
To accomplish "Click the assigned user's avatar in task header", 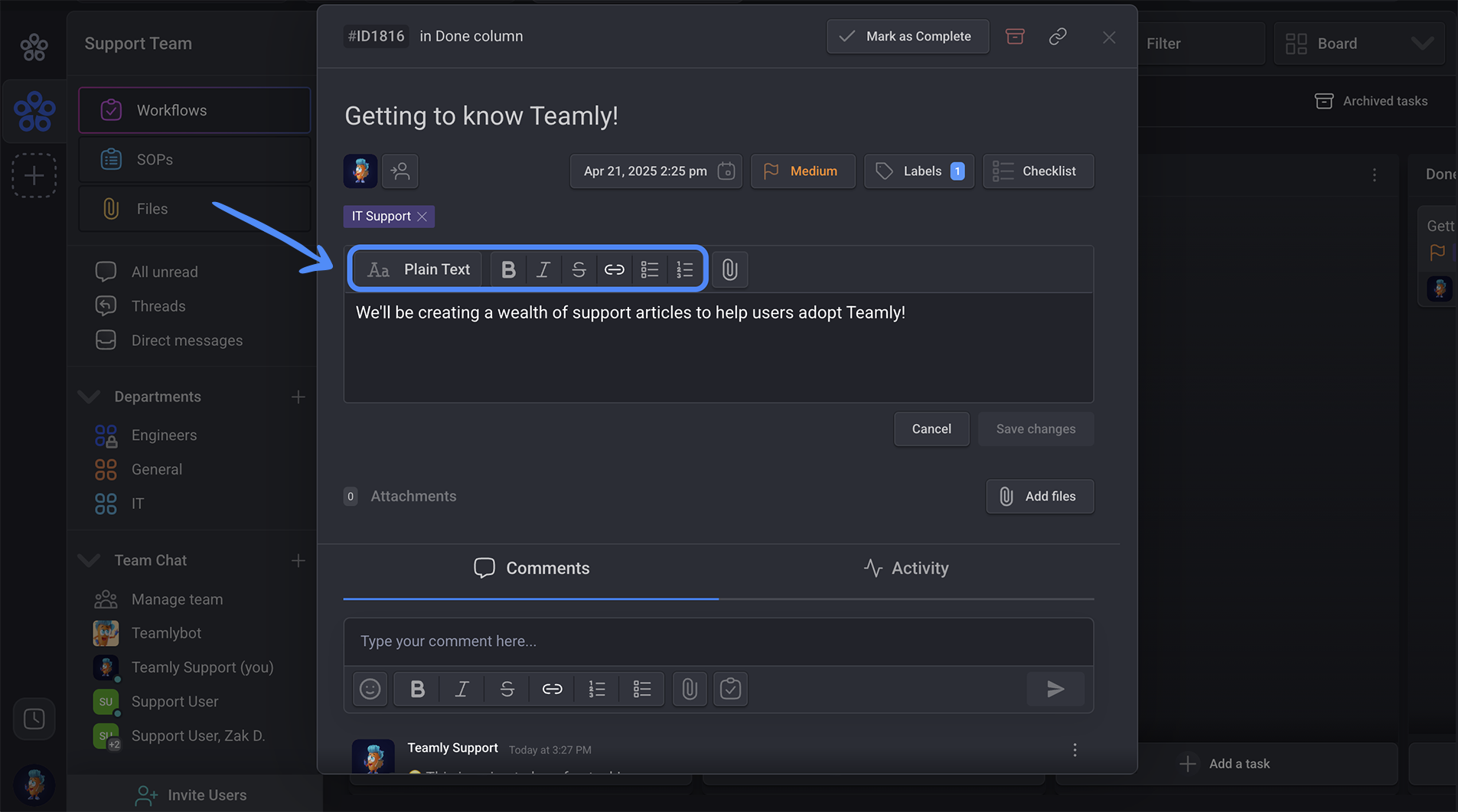I will [360, 171].
